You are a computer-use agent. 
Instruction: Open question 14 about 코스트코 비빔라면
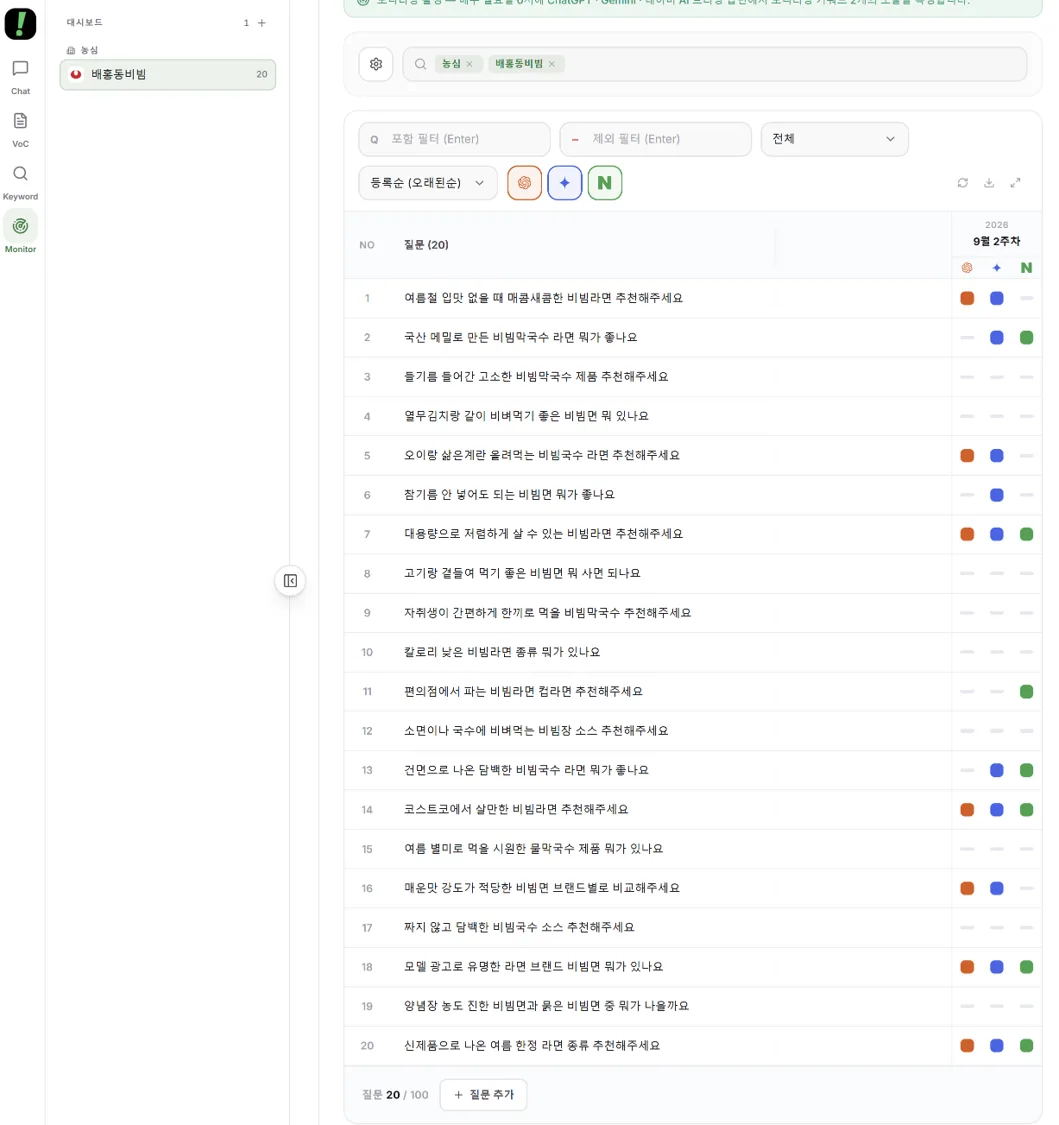click(x=516, y=809)
